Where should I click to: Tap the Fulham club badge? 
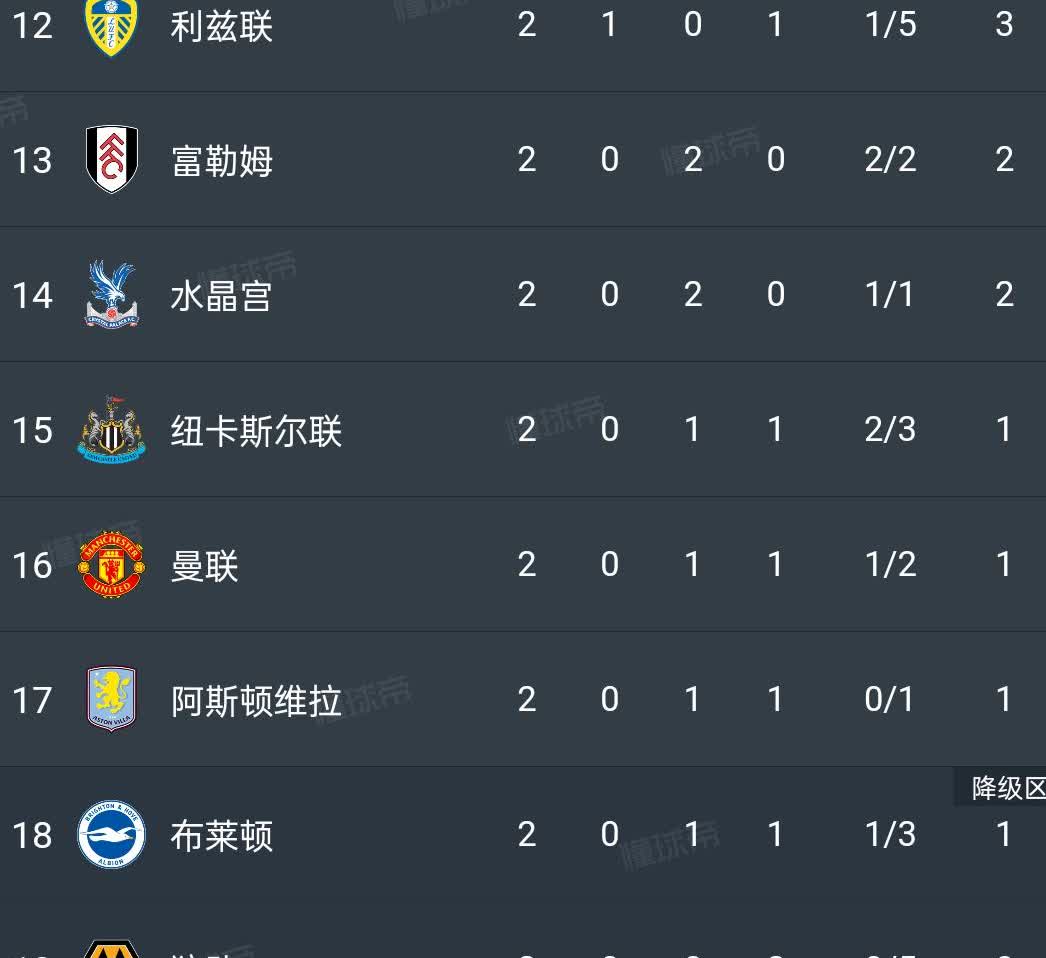[111, 160]
